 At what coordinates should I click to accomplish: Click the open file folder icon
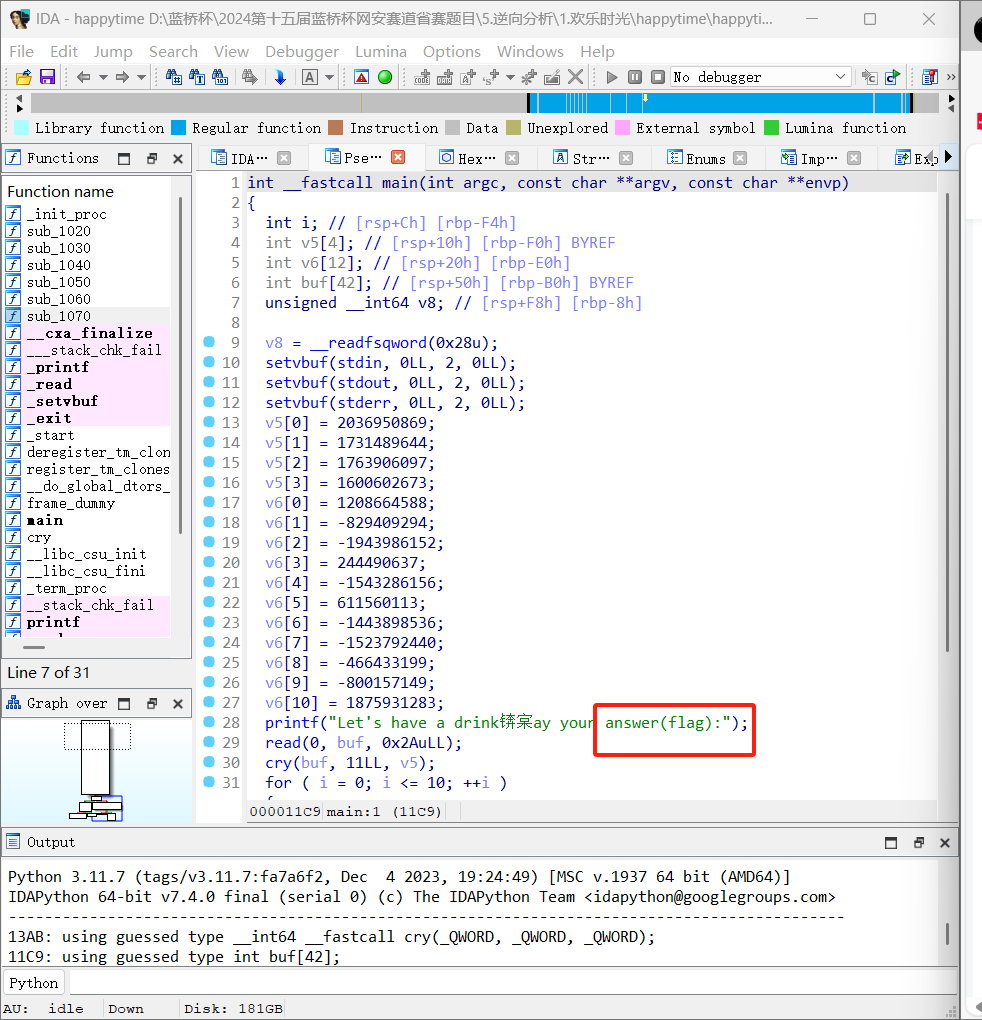(23, 77)
